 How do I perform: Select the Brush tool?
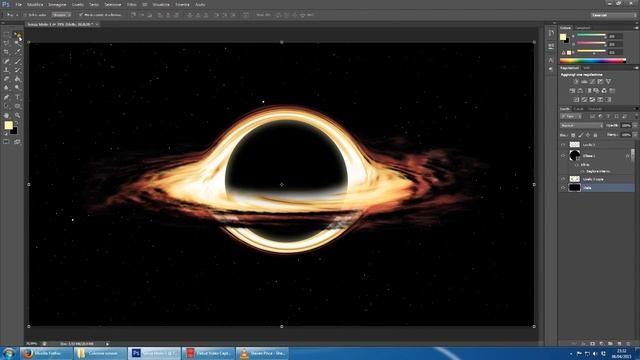click(18, 61)
